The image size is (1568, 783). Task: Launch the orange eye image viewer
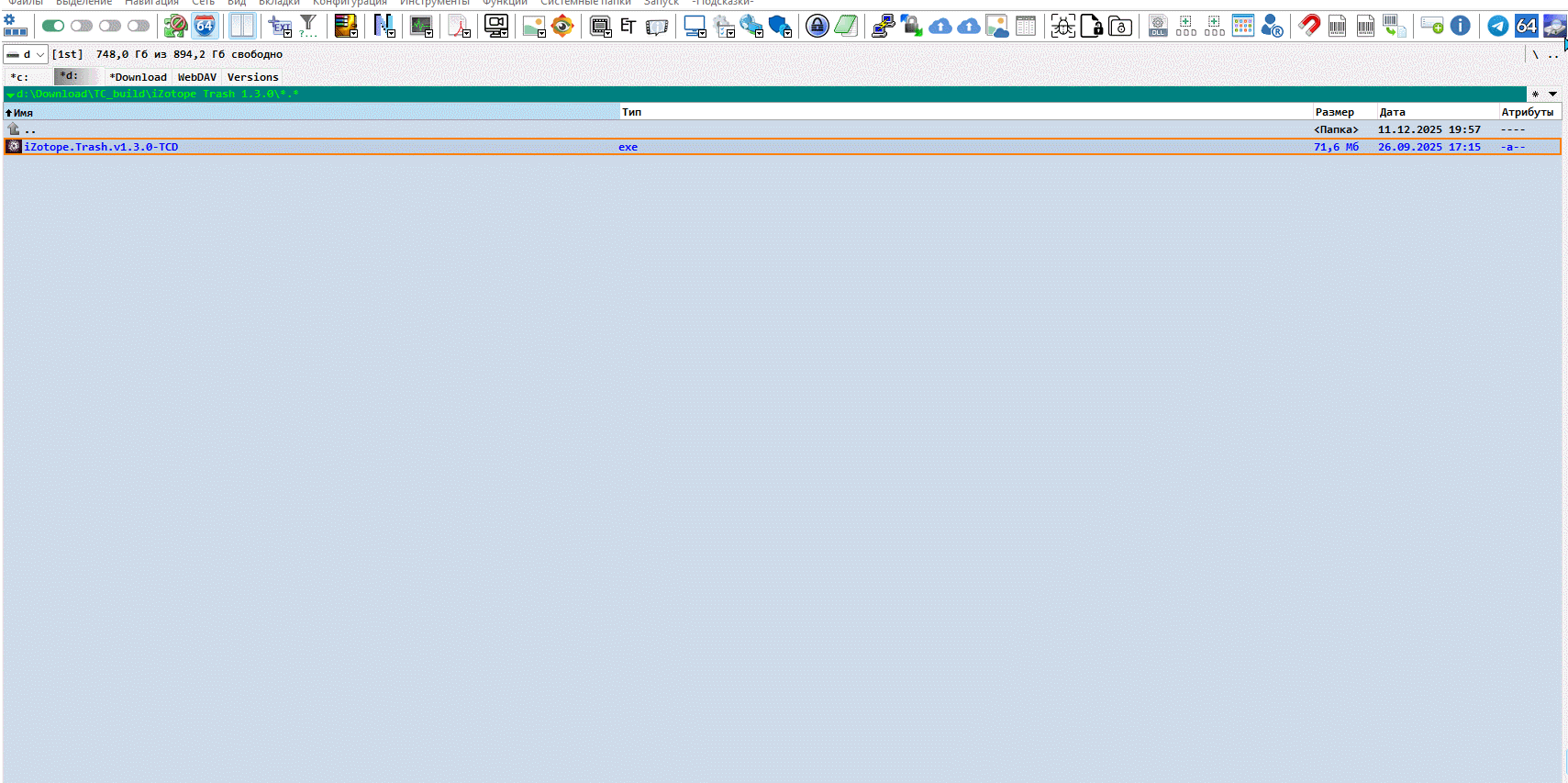562,26
